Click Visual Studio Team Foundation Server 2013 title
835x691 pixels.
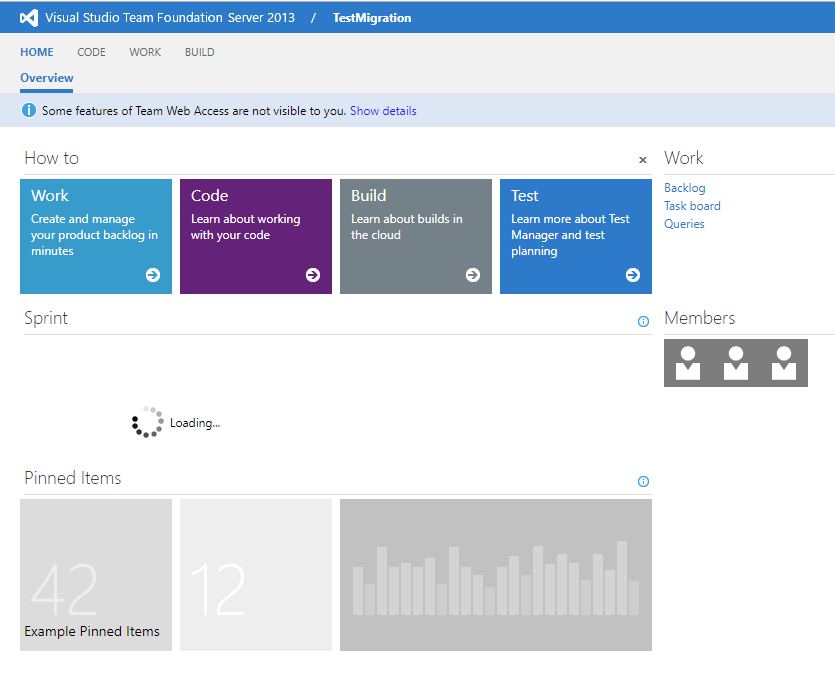[x=170, y=18]
